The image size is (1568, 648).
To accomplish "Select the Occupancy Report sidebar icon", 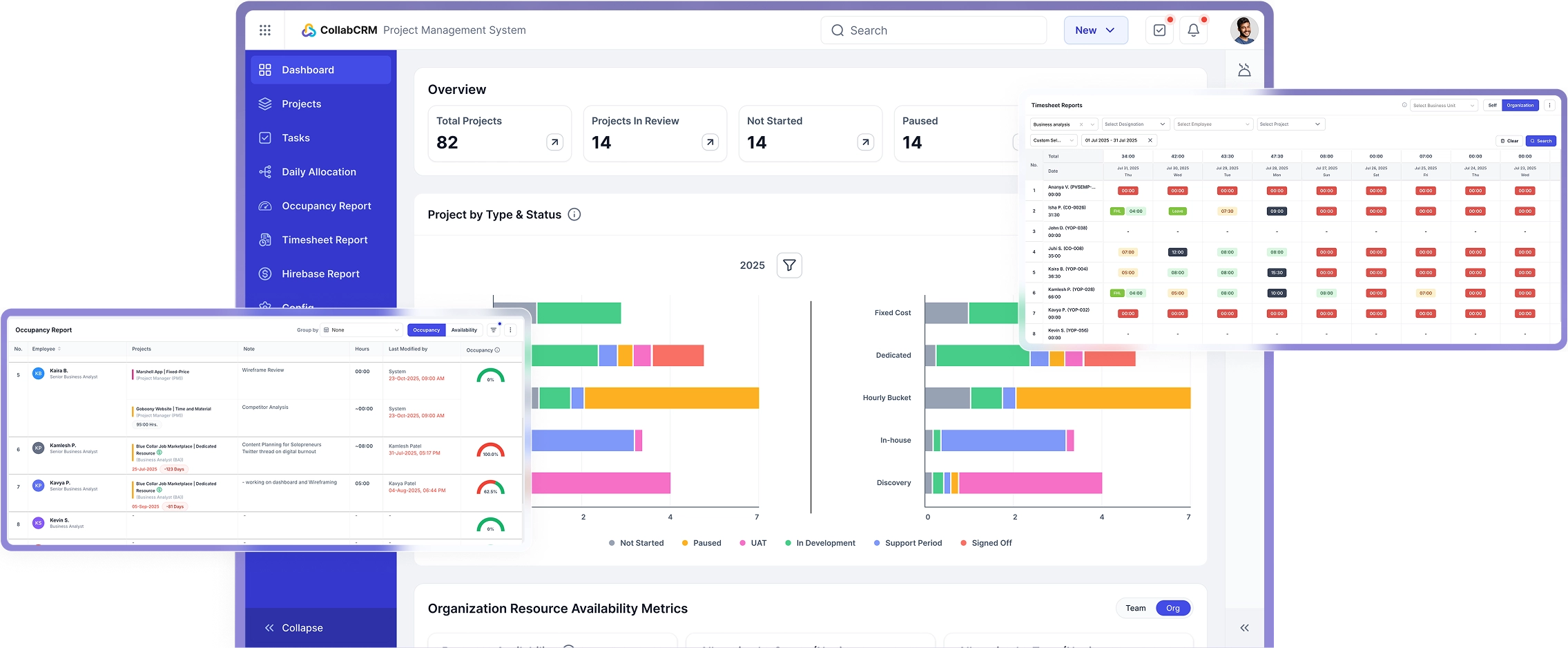I will [265, 205].
